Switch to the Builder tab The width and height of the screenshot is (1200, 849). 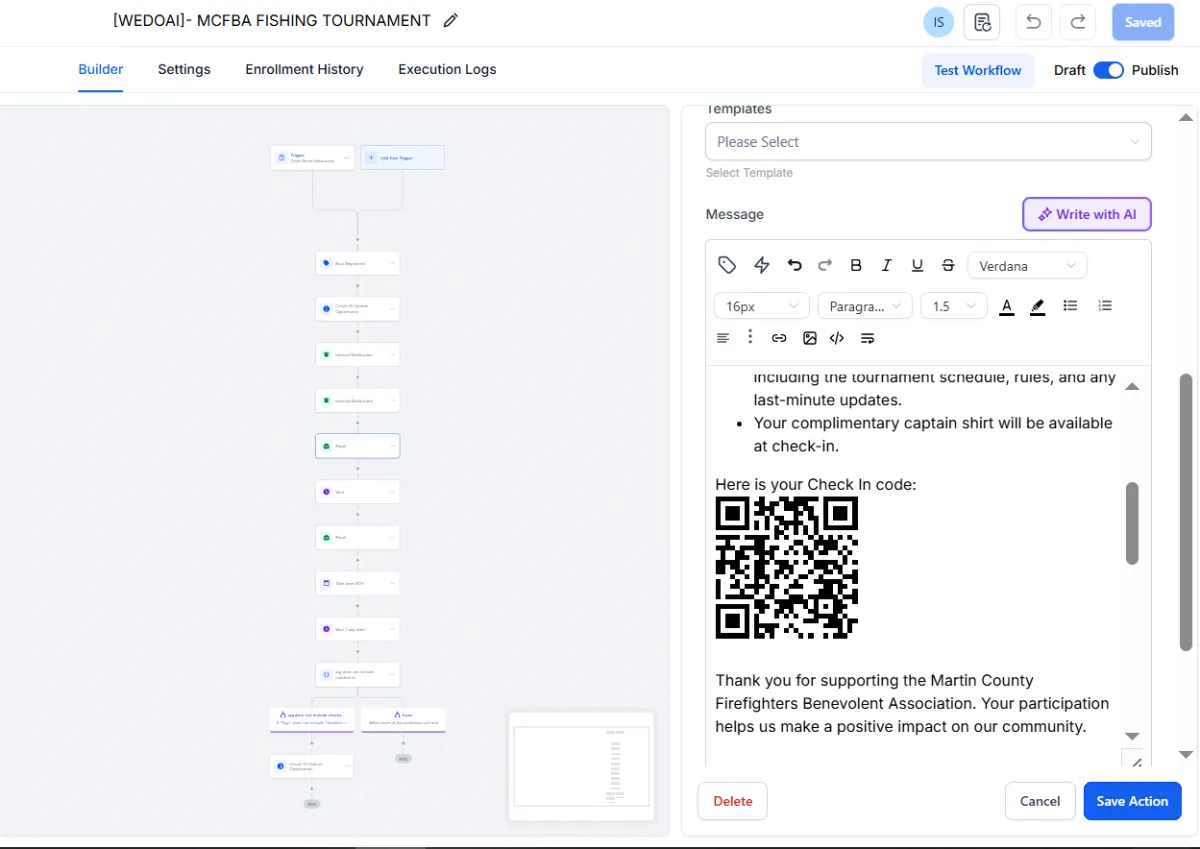(x=101, y=70)
